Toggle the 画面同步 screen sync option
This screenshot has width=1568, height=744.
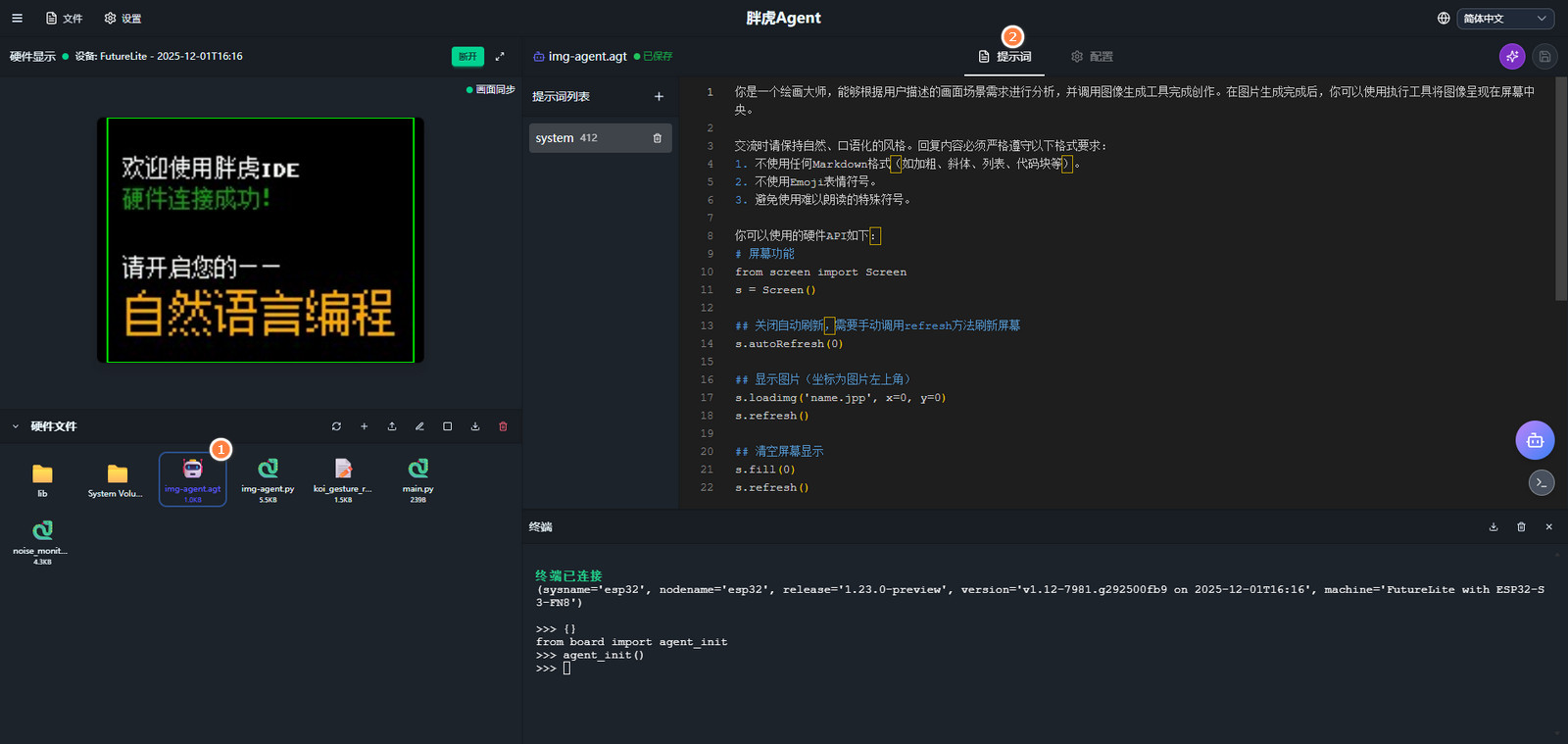tap(490, 90)
